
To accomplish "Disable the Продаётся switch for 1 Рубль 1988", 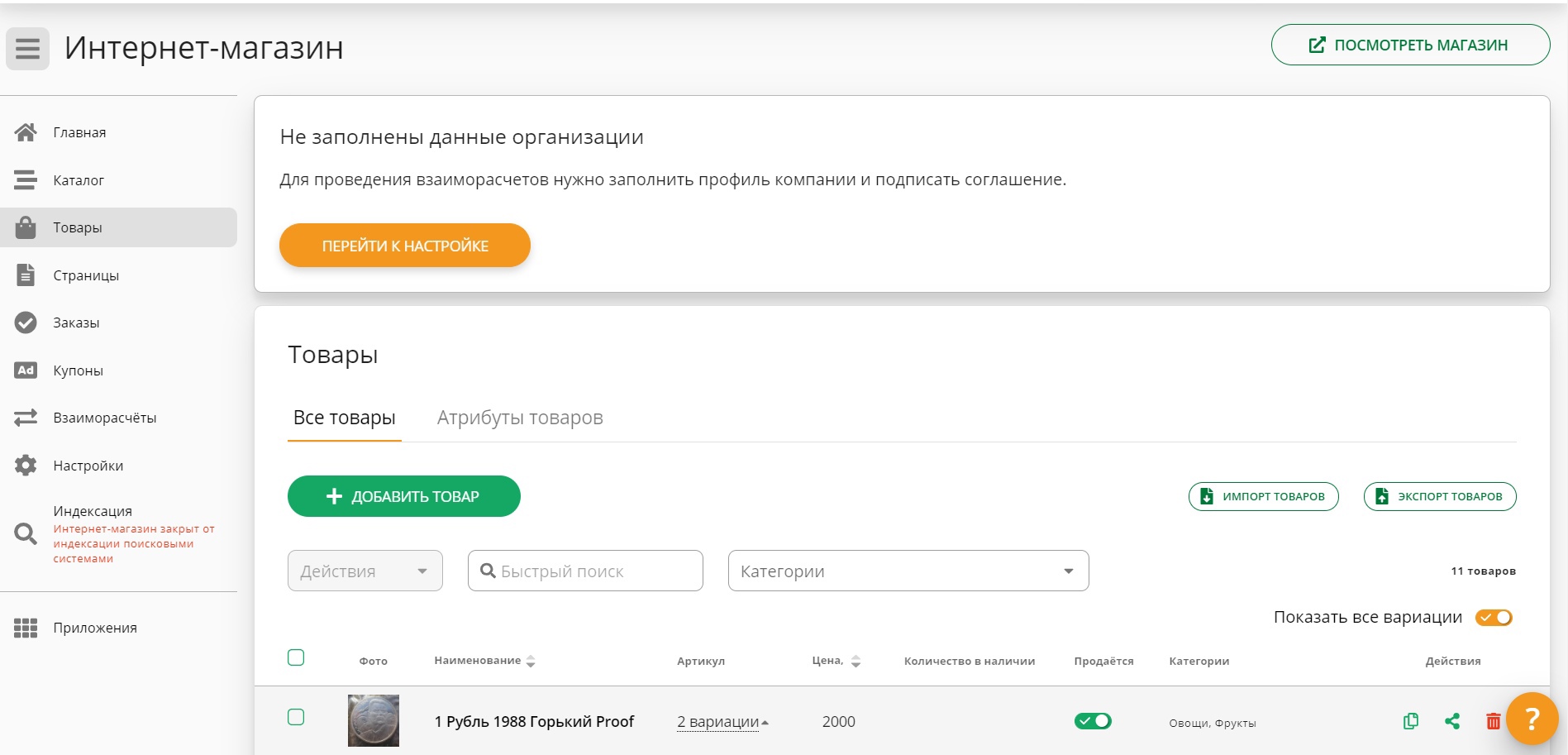I will (1093, 721).
